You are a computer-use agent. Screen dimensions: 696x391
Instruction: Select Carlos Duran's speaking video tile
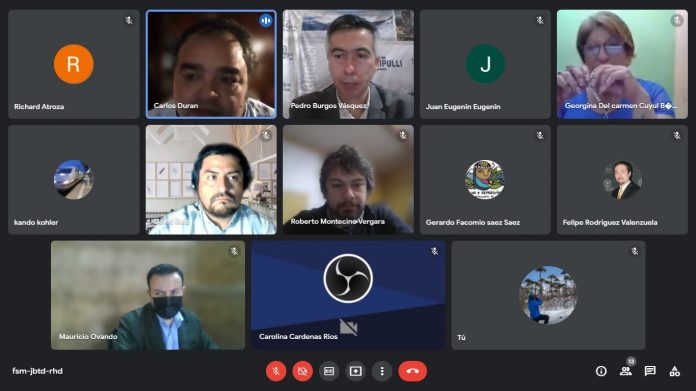tap(211, 64)
